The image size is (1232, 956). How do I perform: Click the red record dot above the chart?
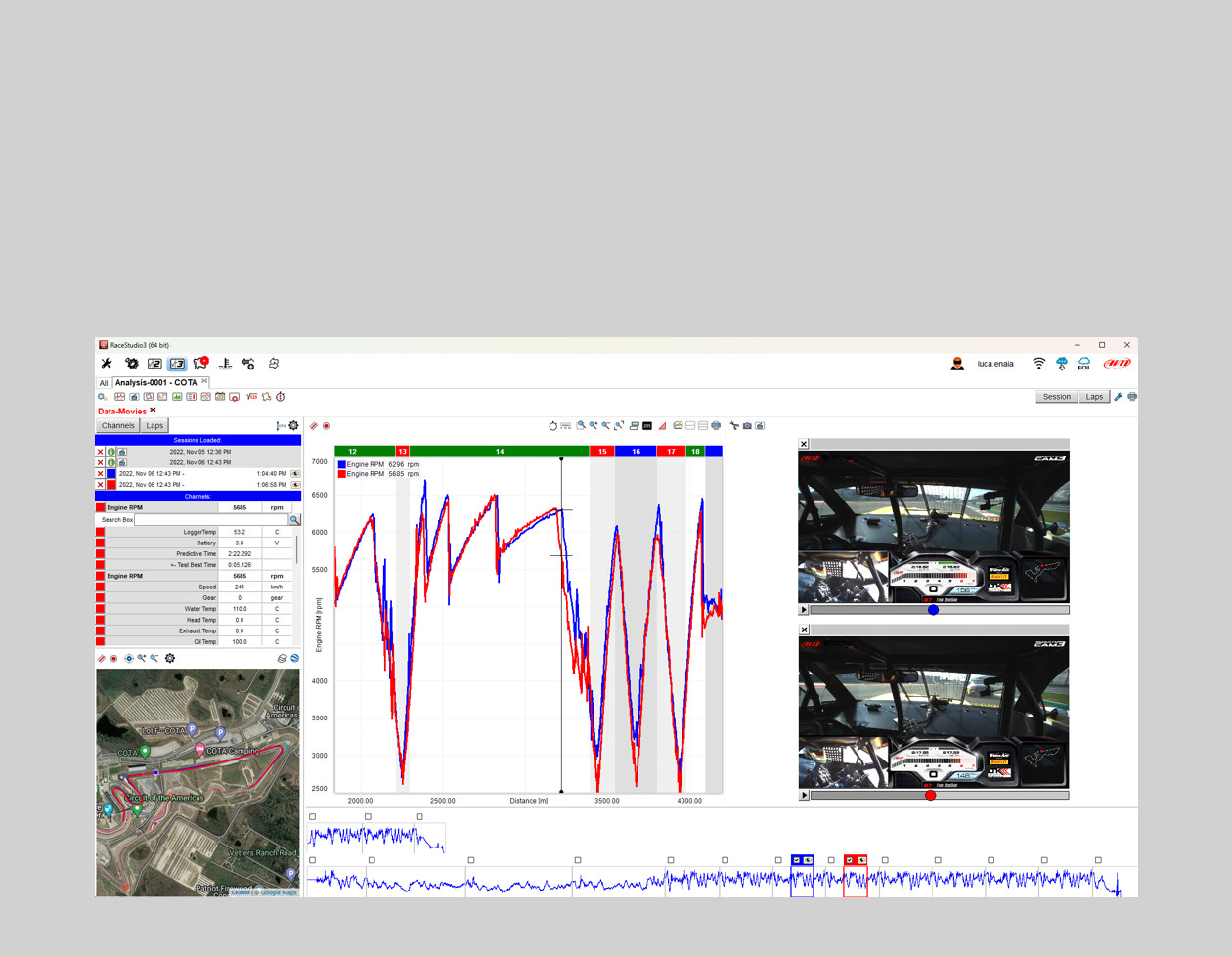click(326, 426)
